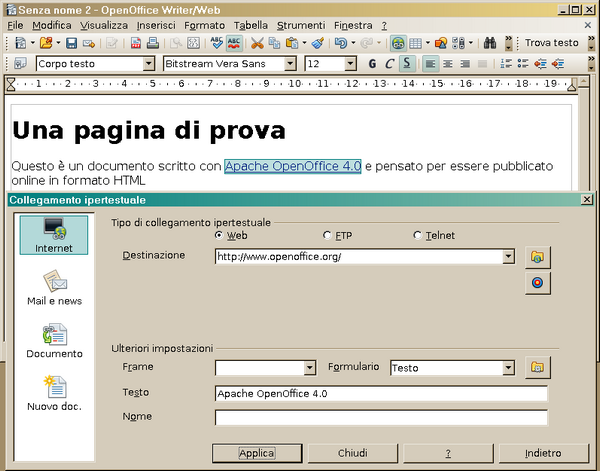Image resolution: width=600 pixels, height=471 pixels.
Task: Expand the Formulario dropdown showing Testo
Action: pyautogui.click(x=510, y=368)
